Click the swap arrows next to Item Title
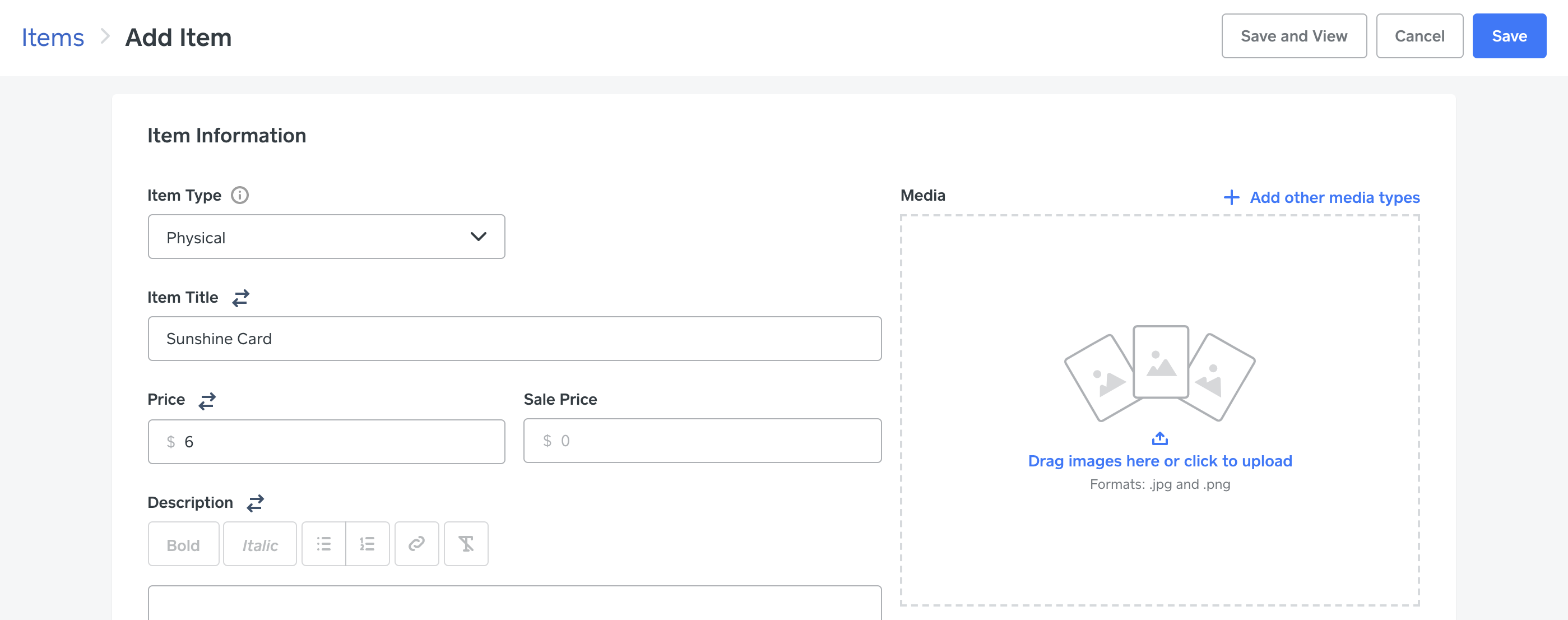This screenshot has width=1568, height=620. coord(240,298)
